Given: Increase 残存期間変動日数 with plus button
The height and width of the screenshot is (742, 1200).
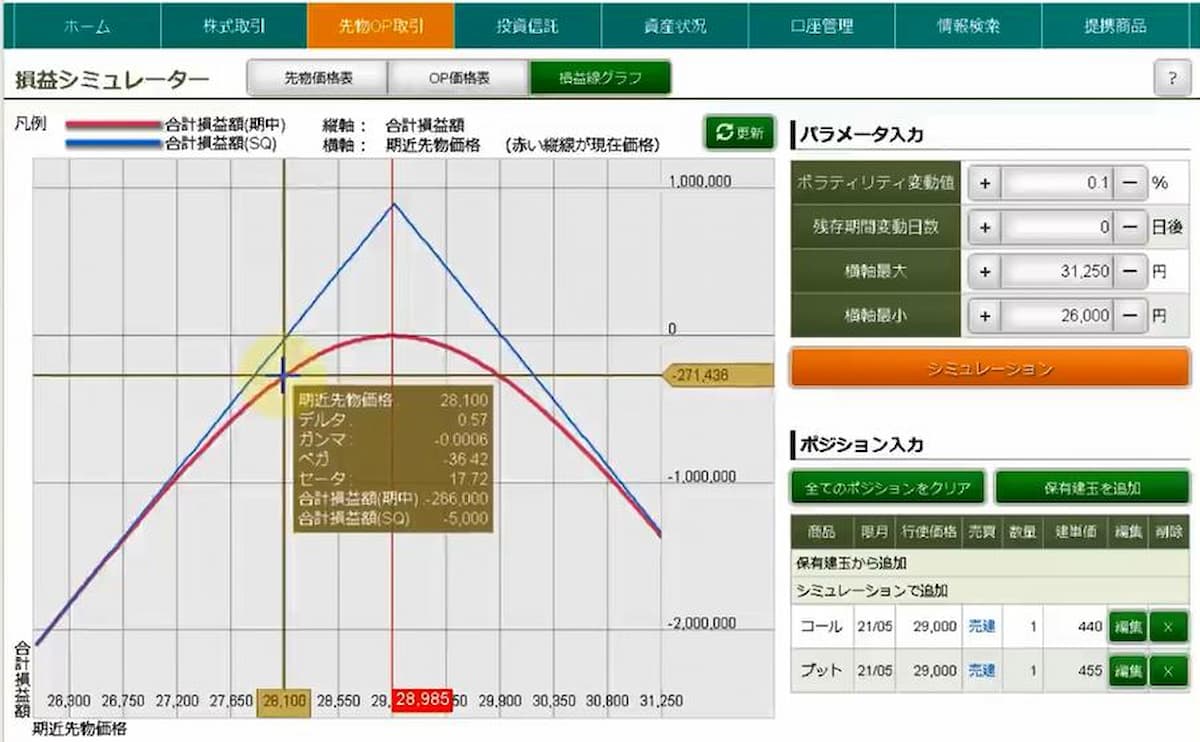Looking at the screenshot, I should point(984,227).
